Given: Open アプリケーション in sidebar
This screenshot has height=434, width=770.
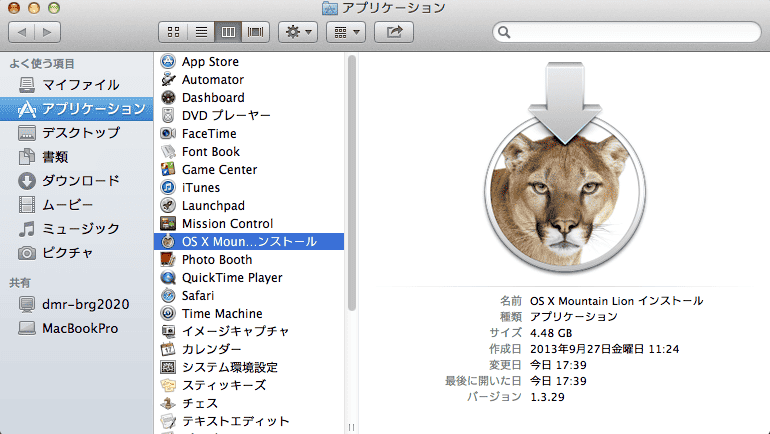Looking at the screenshot, I should pos(77,109).
